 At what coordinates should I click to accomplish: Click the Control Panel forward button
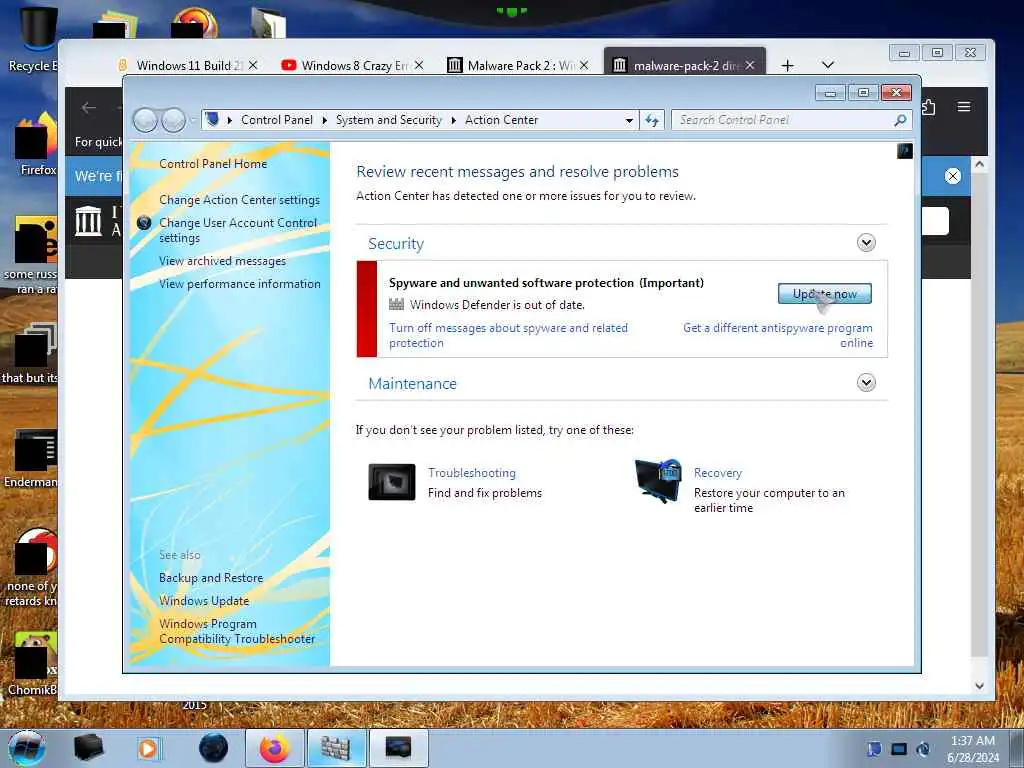point(173,120)
